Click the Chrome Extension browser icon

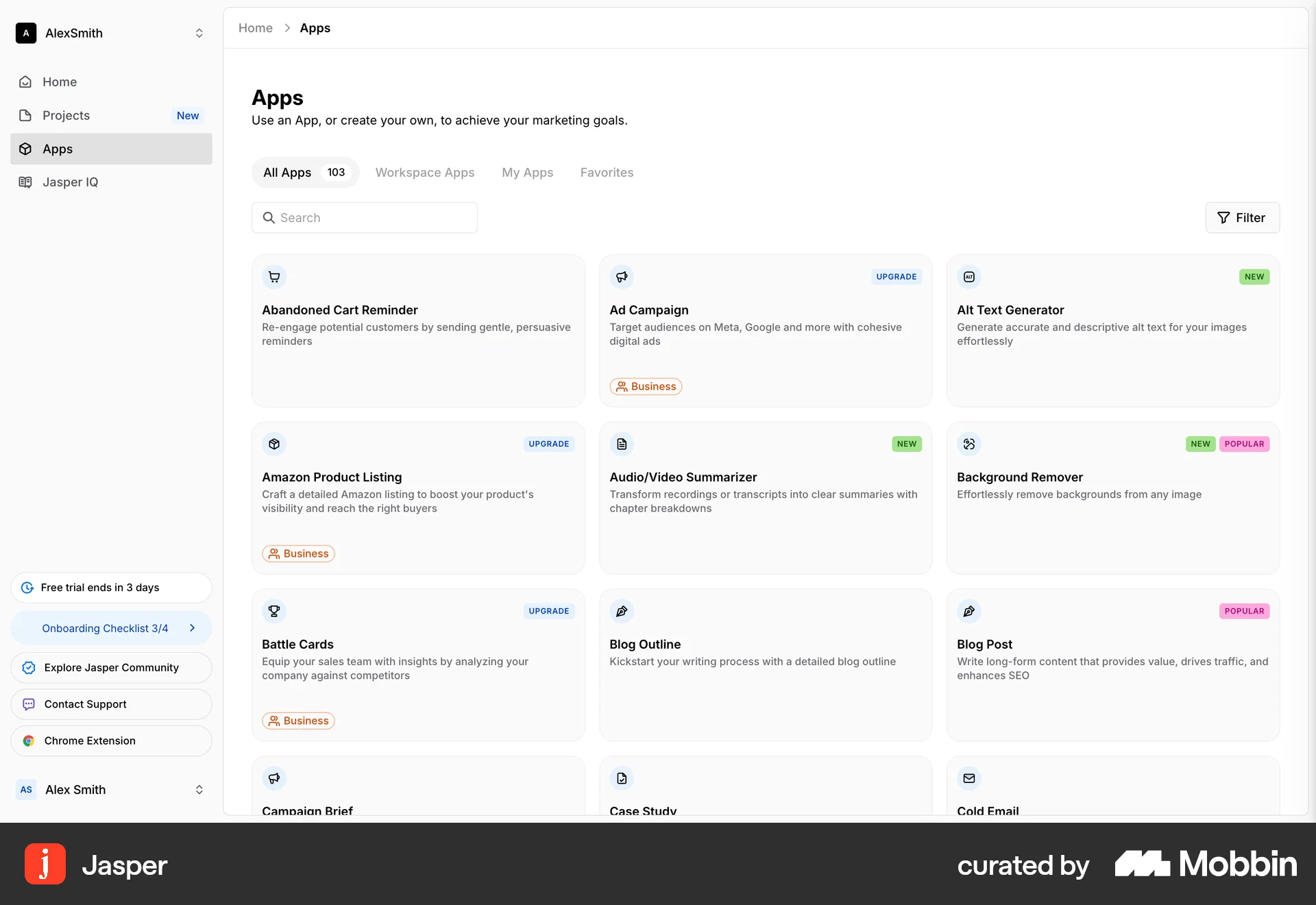click(x=28, y=740)
